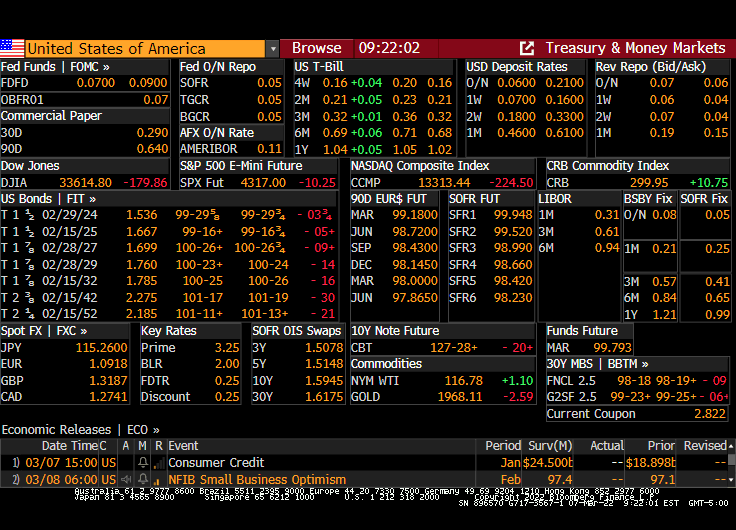Click the alert bell for NFIB Small Business Optimism
The height and width of the screenshot is (530, 736).
click(143, 479)
